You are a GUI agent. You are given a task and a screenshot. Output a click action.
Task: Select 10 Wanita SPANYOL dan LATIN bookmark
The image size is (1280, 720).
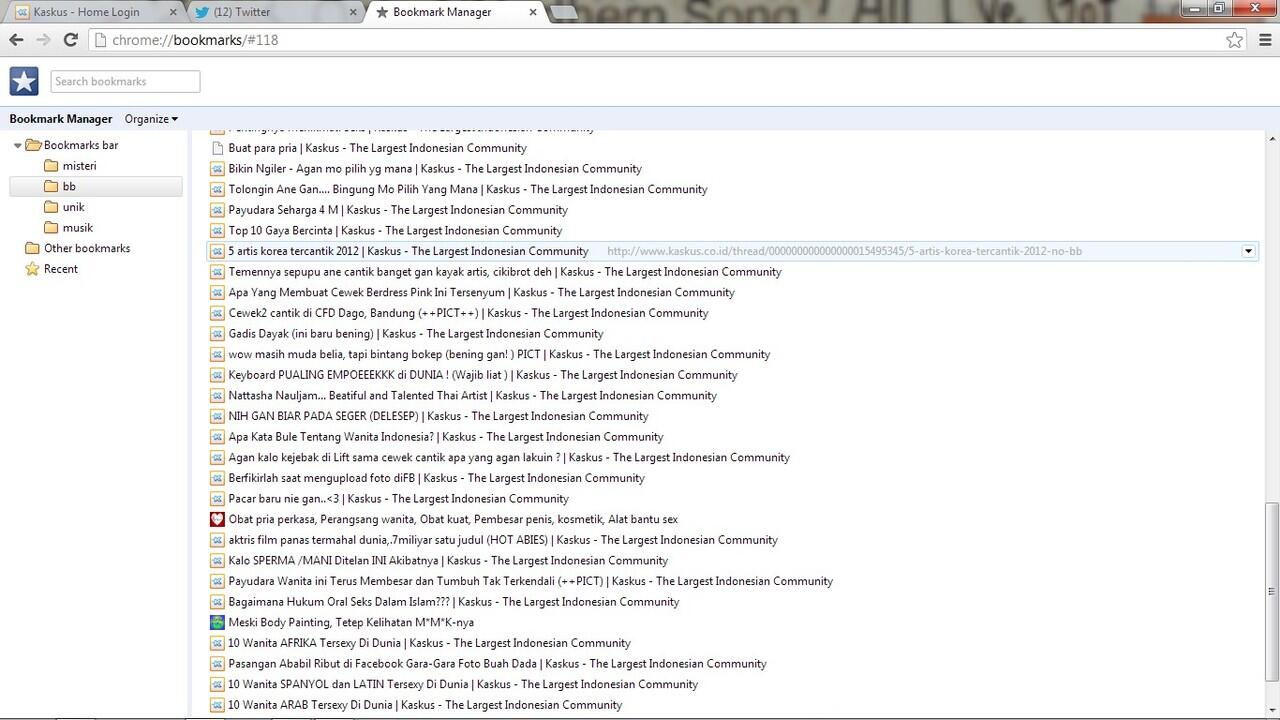[x=732, y=684]
